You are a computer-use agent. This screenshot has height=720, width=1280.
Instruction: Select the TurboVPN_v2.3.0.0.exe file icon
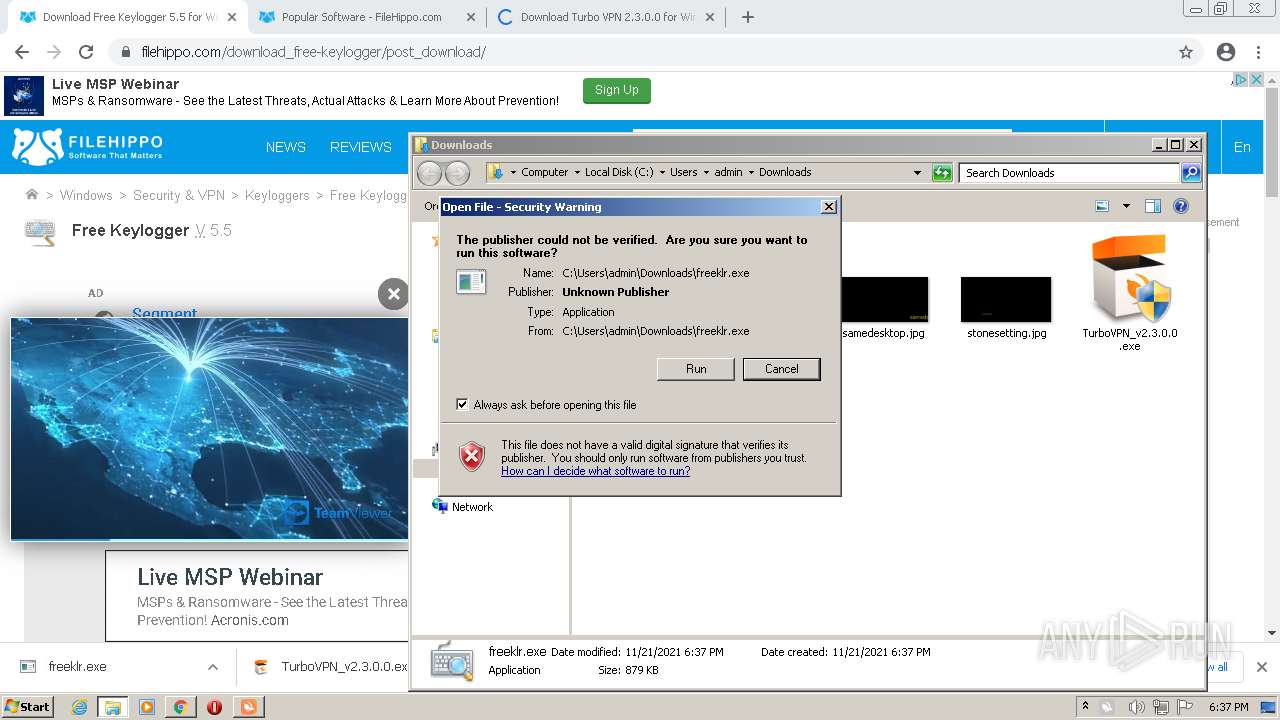[1129, 279]
